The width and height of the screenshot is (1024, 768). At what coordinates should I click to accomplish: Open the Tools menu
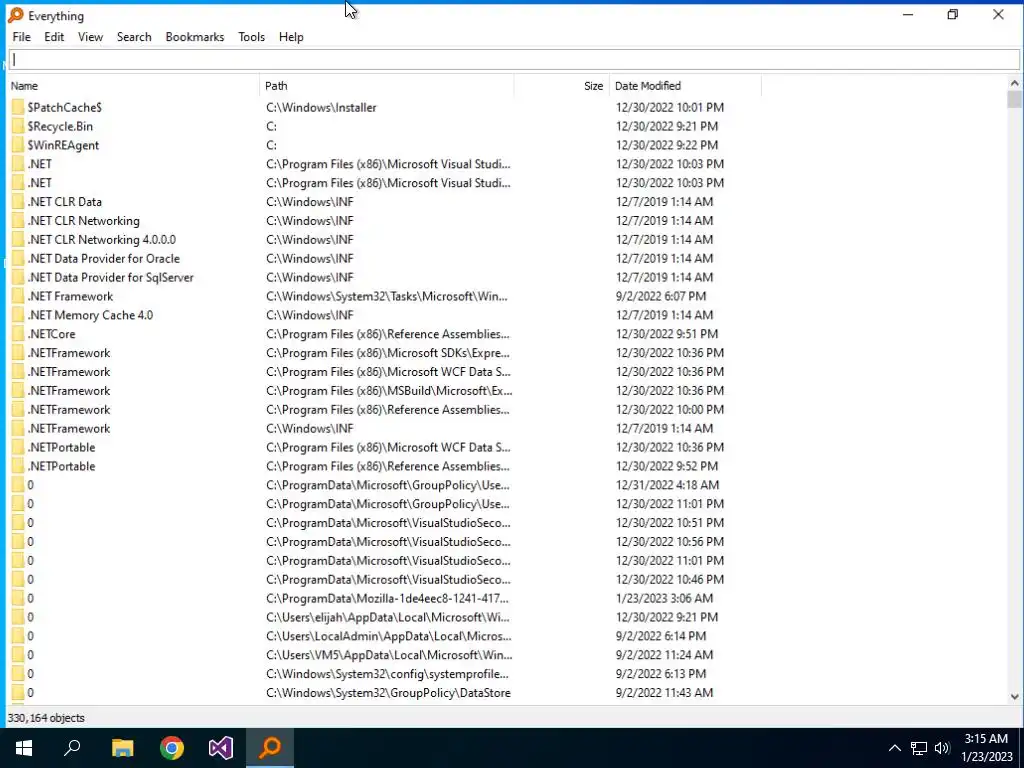pyautogui.click(x=251, y=37)
